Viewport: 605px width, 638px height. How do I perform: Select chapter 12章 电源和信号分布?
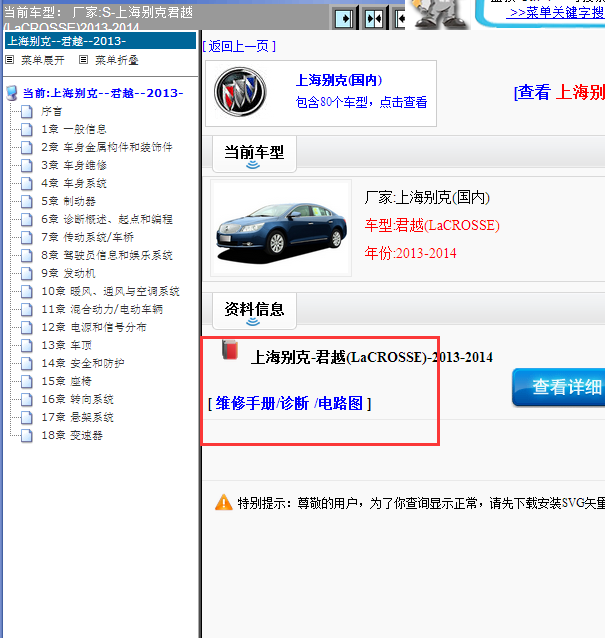(94, 327)
